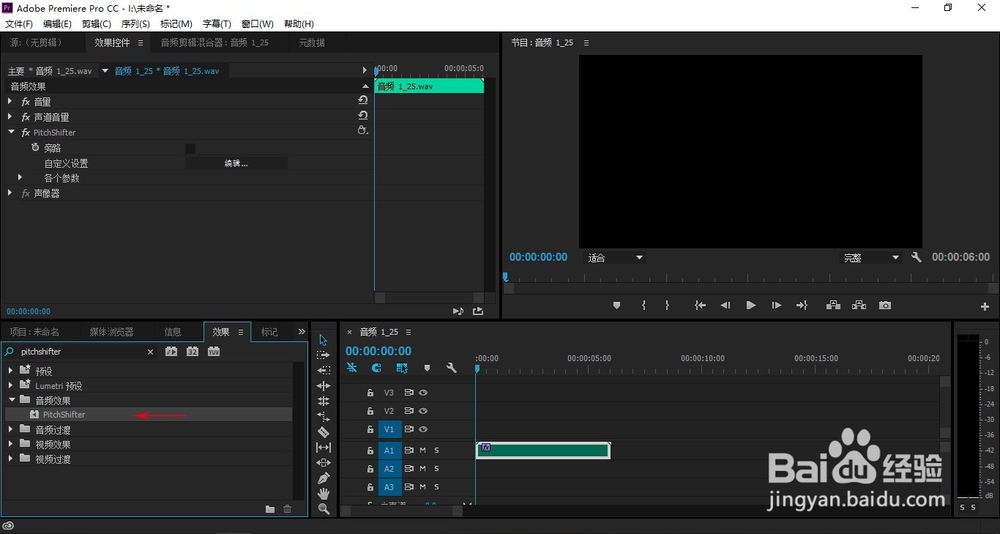Toggle V2 track output eye
This screenshot has height=534, width=1000.
(x=423, y=411)
